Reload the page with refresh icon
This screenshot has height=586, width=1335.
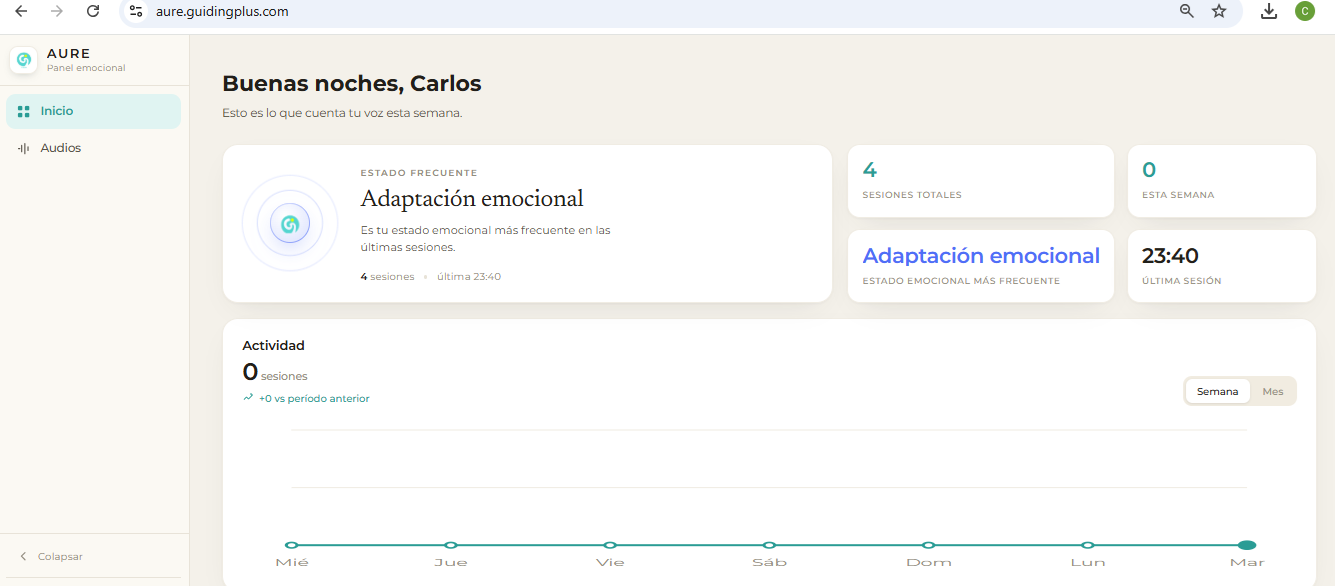(x=93, y=11)
